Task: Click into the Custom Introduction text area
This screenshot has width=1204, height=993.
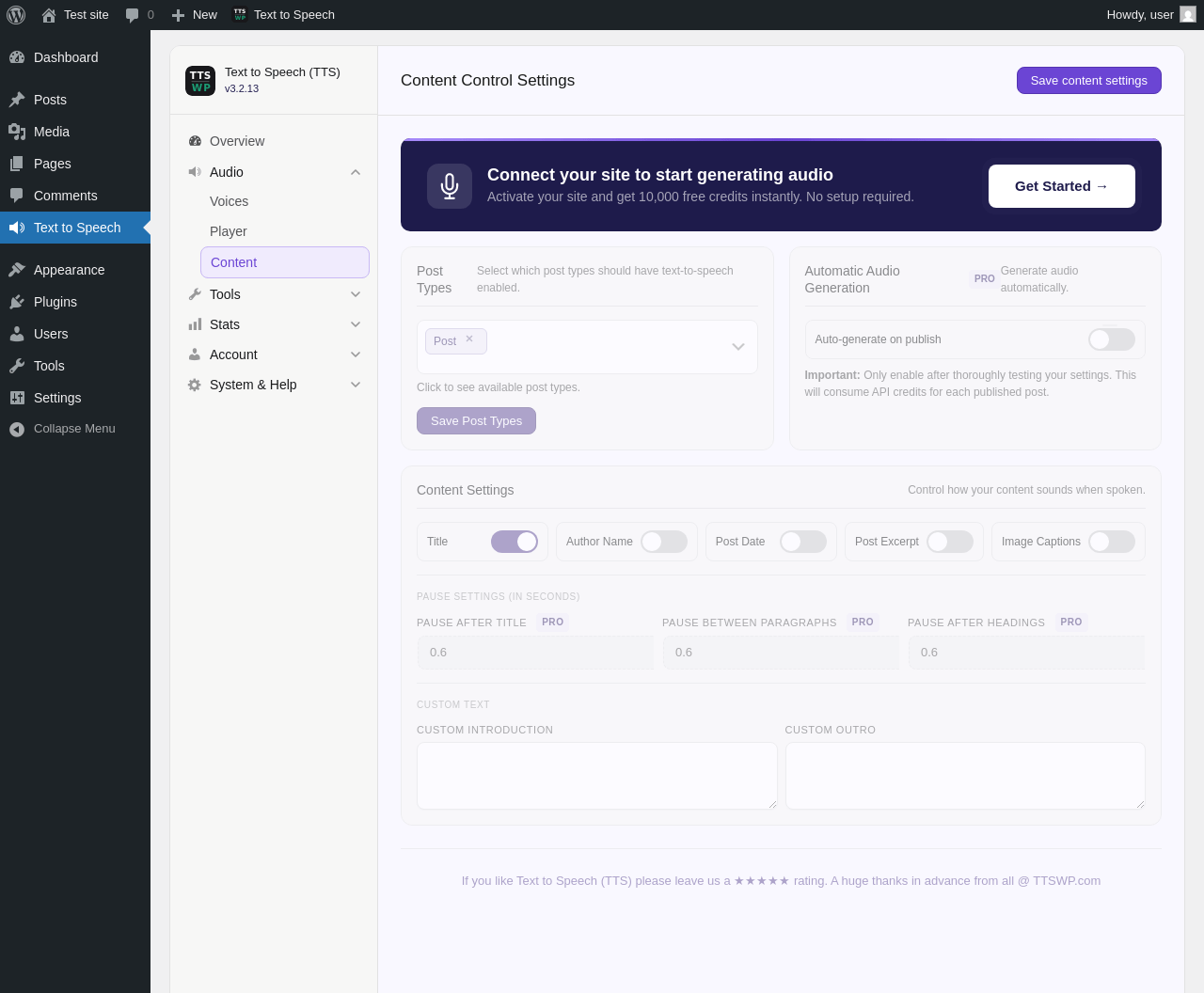Action: pos(597,776)
